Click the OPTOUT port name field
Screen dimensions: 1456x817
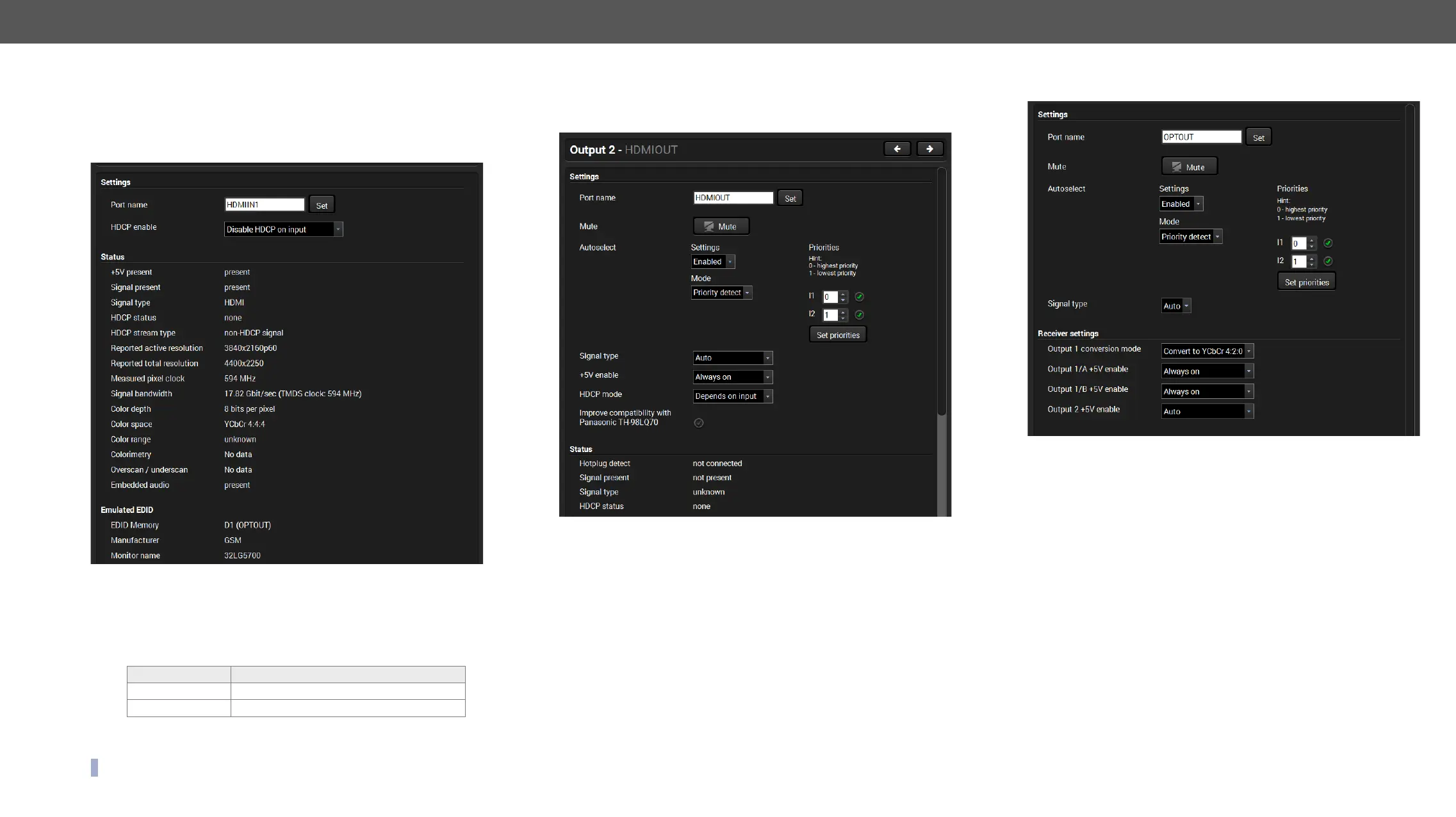pyautogui.click(x=1202, y=137)
